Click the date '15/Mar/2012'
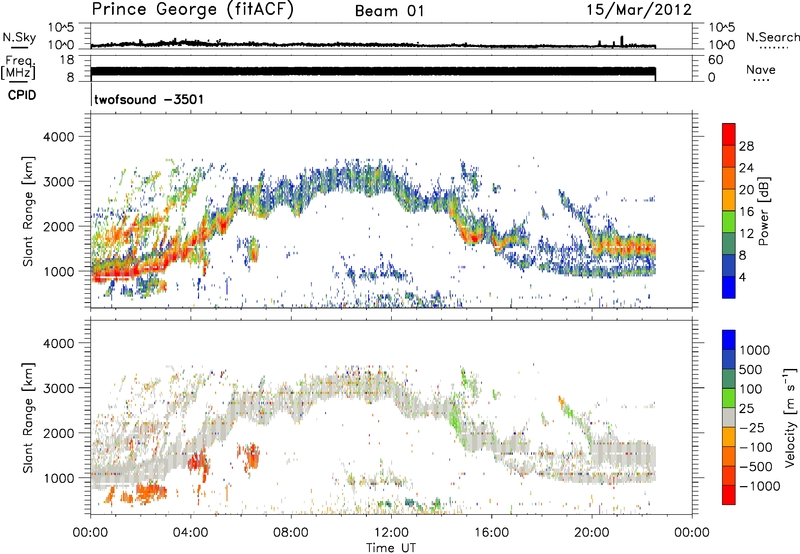Screen dimensions: 800x554 click(x=639, y=9)
